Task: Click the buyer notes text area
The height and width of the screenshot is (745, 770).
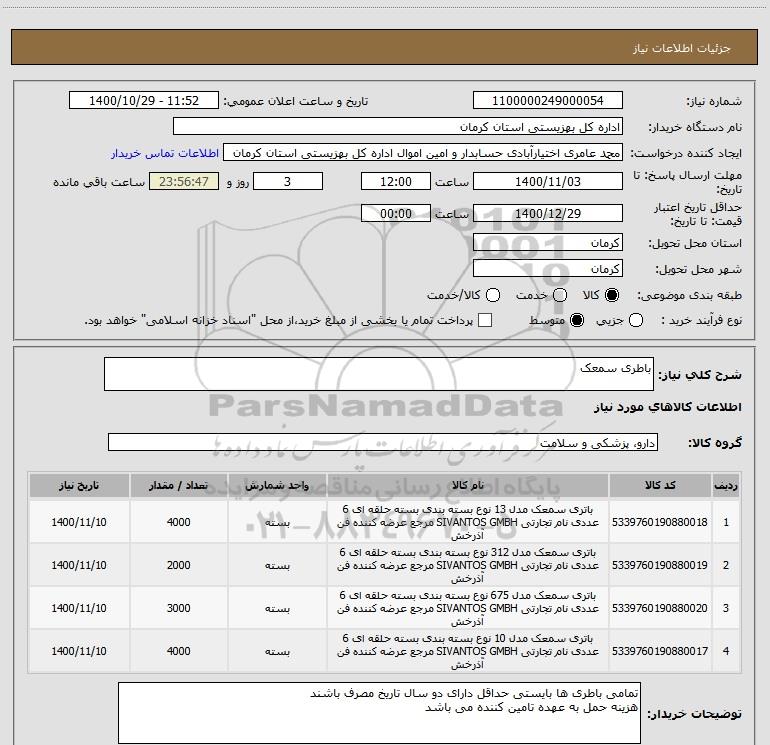Action: 379,713
